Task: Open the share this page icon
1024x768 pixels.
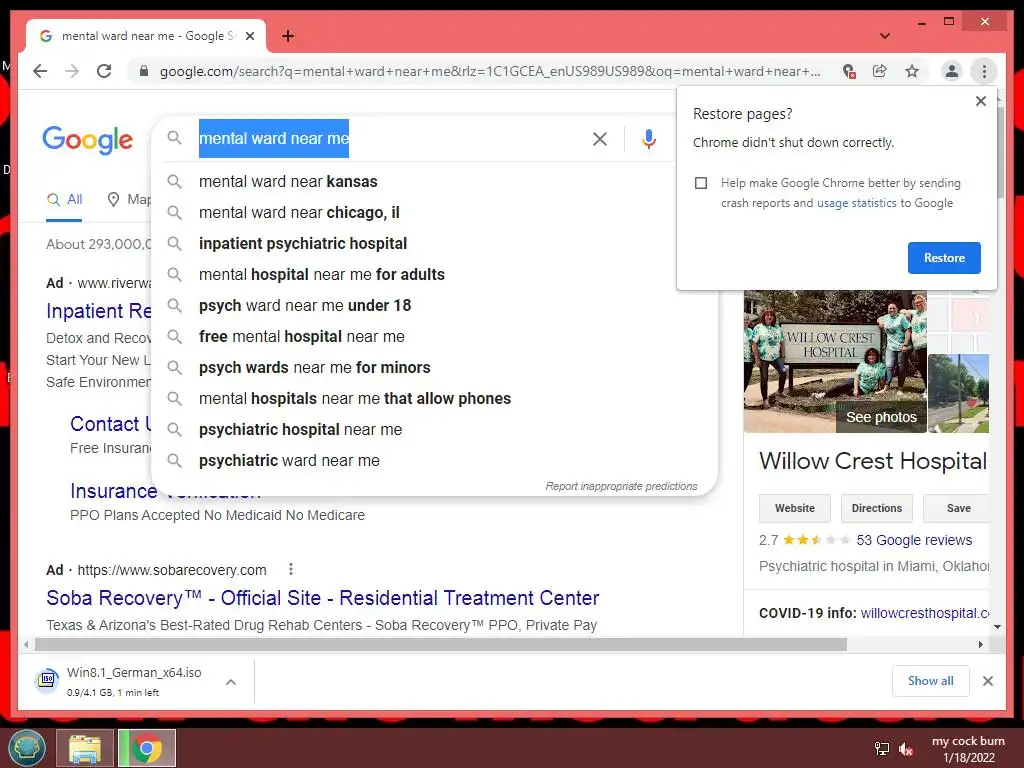Action: click(880, 71)
